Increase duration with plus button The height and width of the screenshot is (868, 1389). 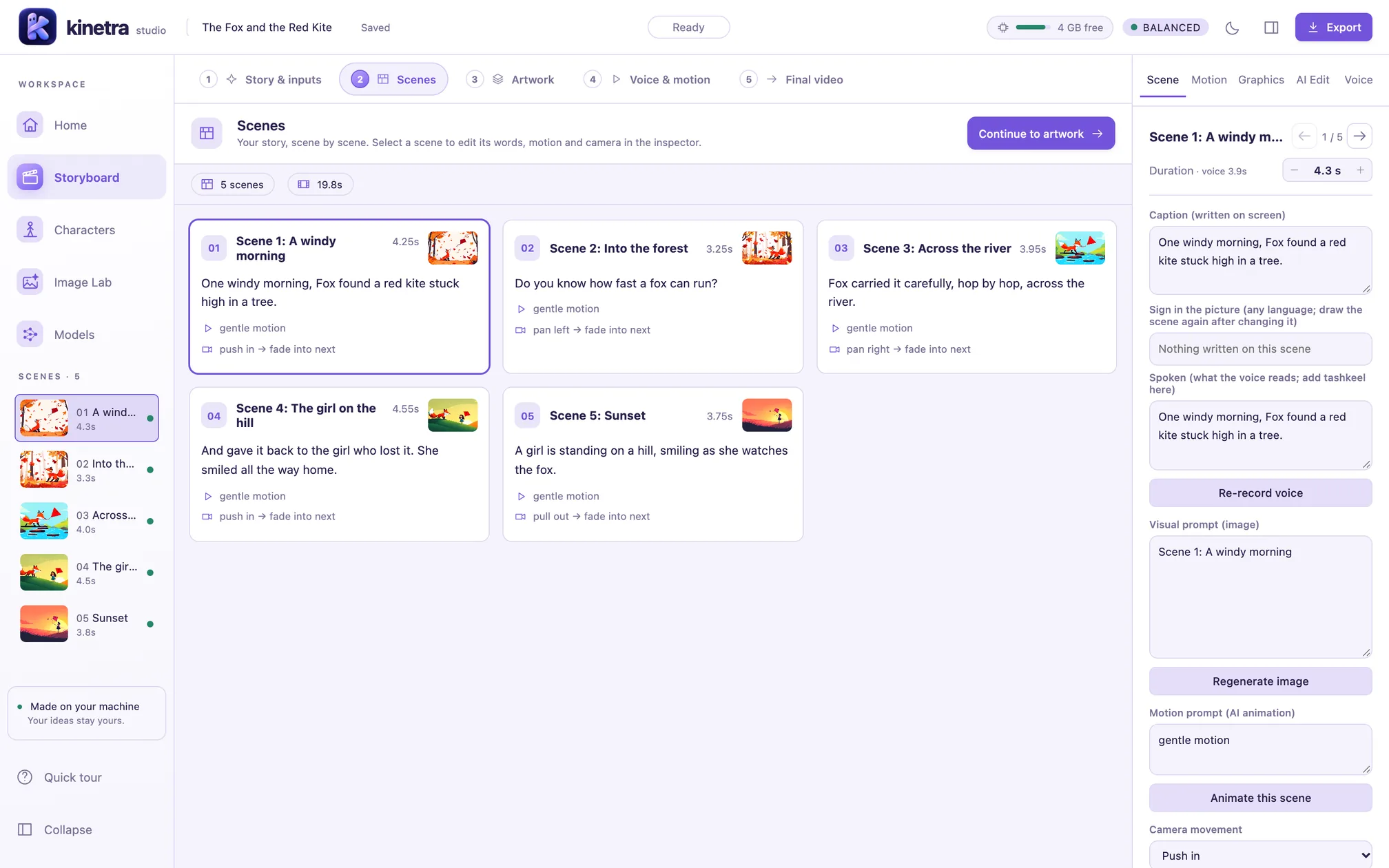(1360, 170)
